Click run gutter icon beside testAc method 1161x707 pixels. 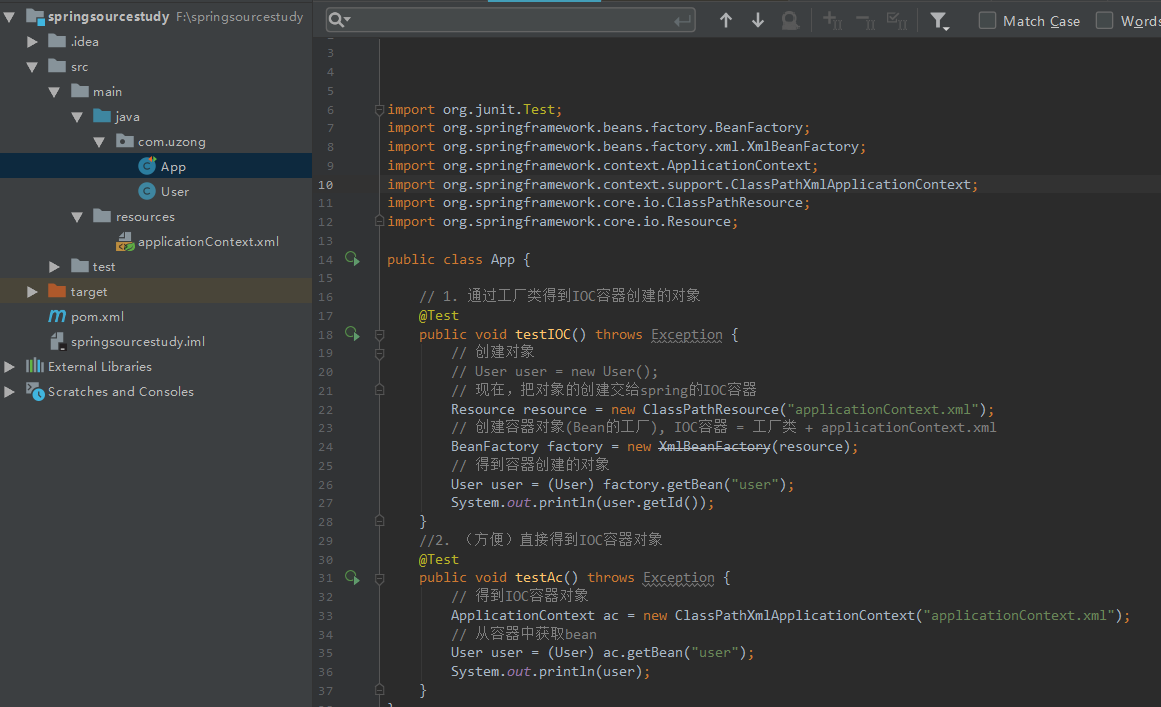coord(352,577)
